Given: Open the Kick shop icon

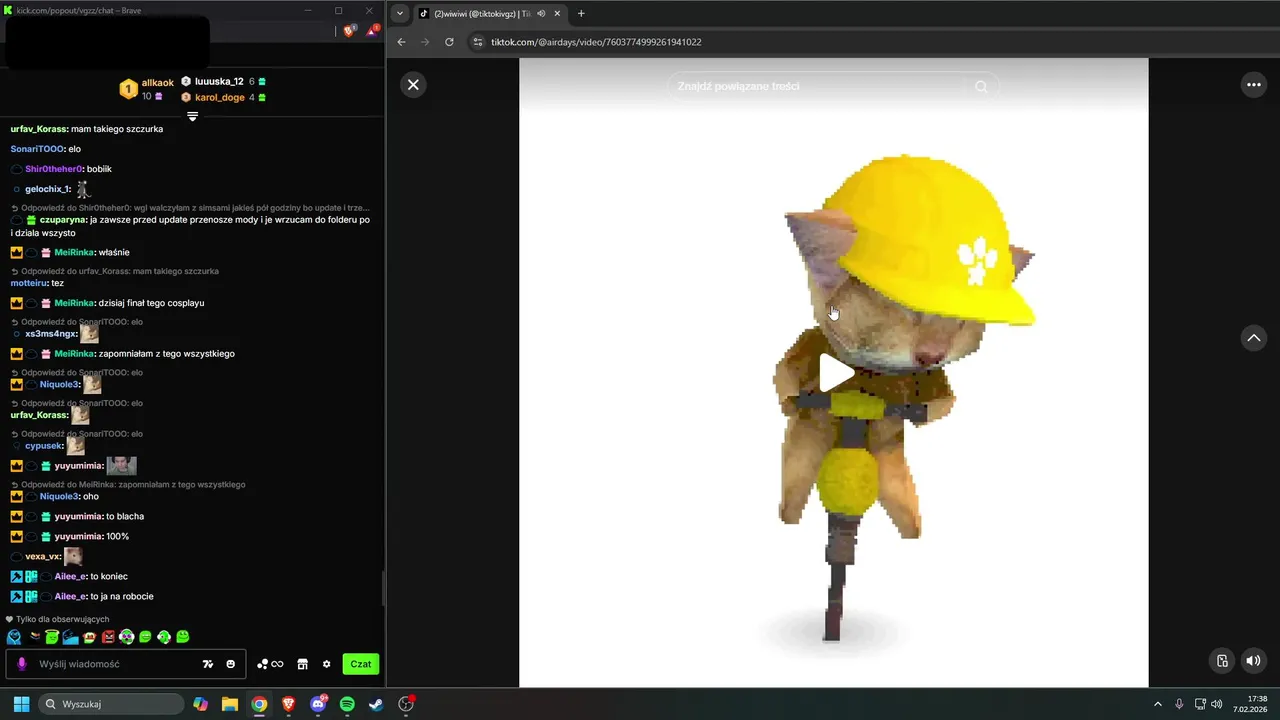Looking at the screenshot, I should pyautogui.click(x=303, y=664).
